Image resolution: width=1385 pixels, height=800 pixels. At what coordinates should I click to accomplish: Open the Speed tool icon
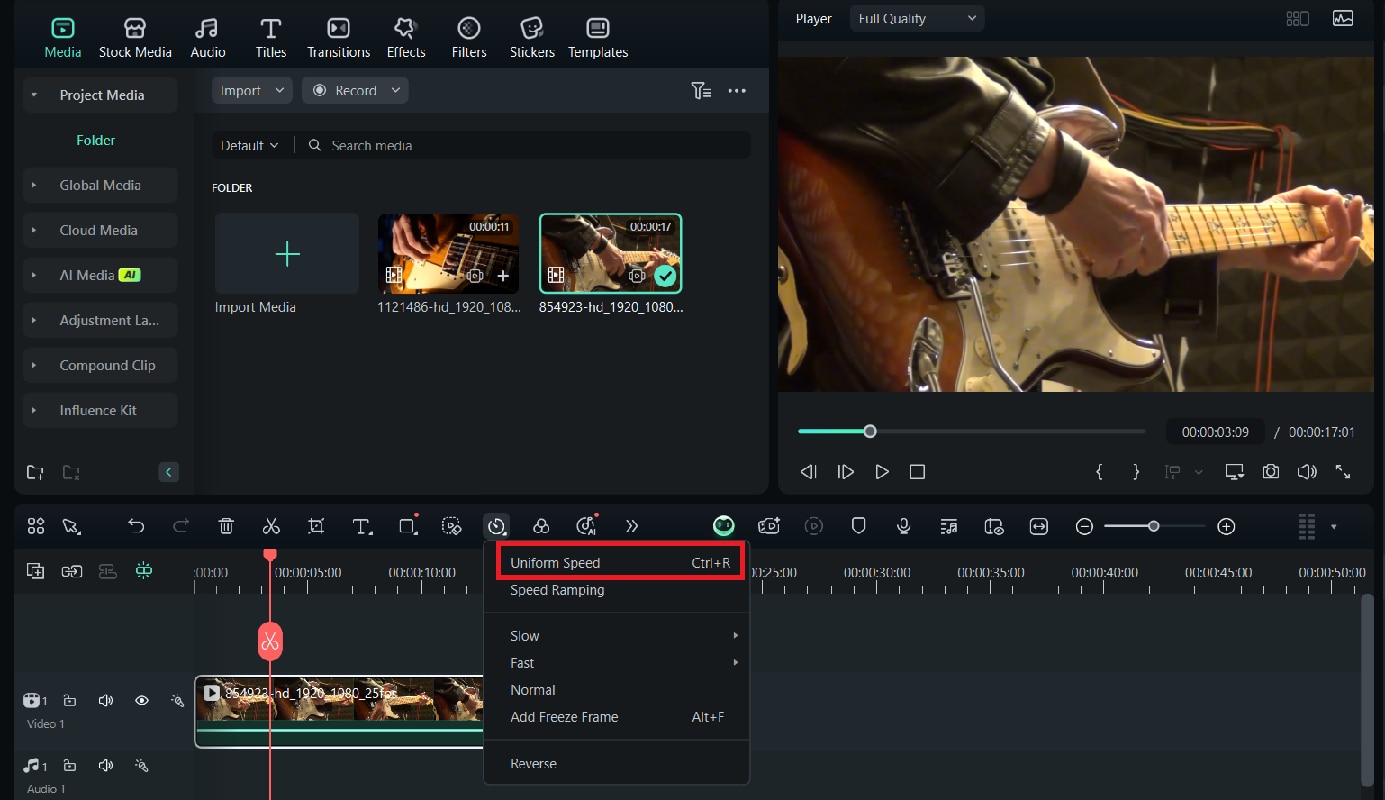(x=496, y=526)
